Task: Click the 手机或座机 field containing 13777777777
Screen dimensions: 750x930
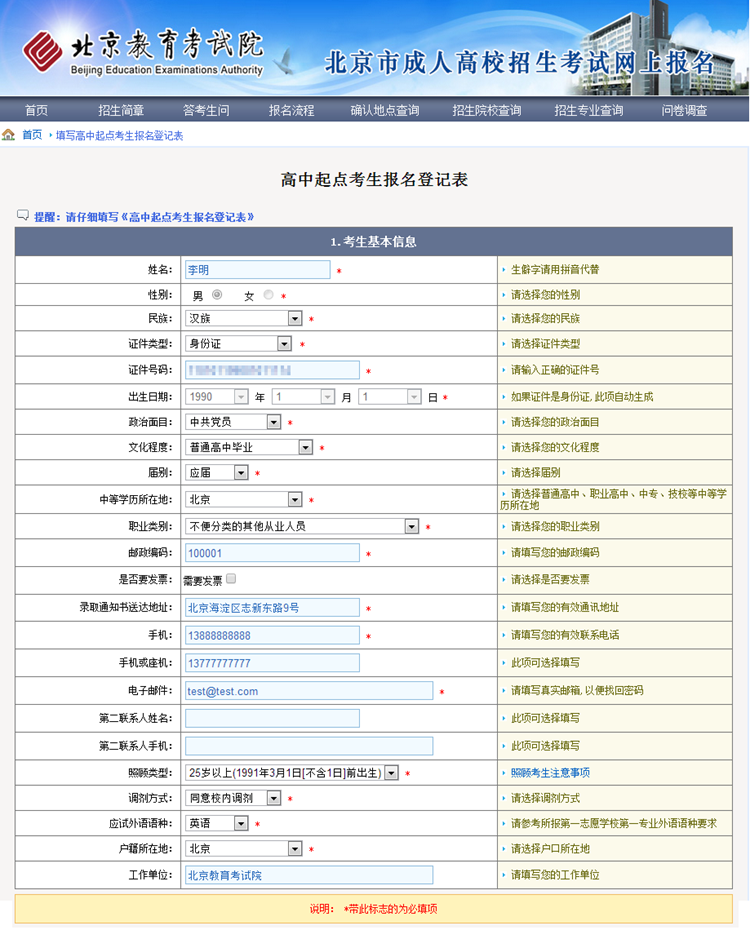Action: (272, 663)
